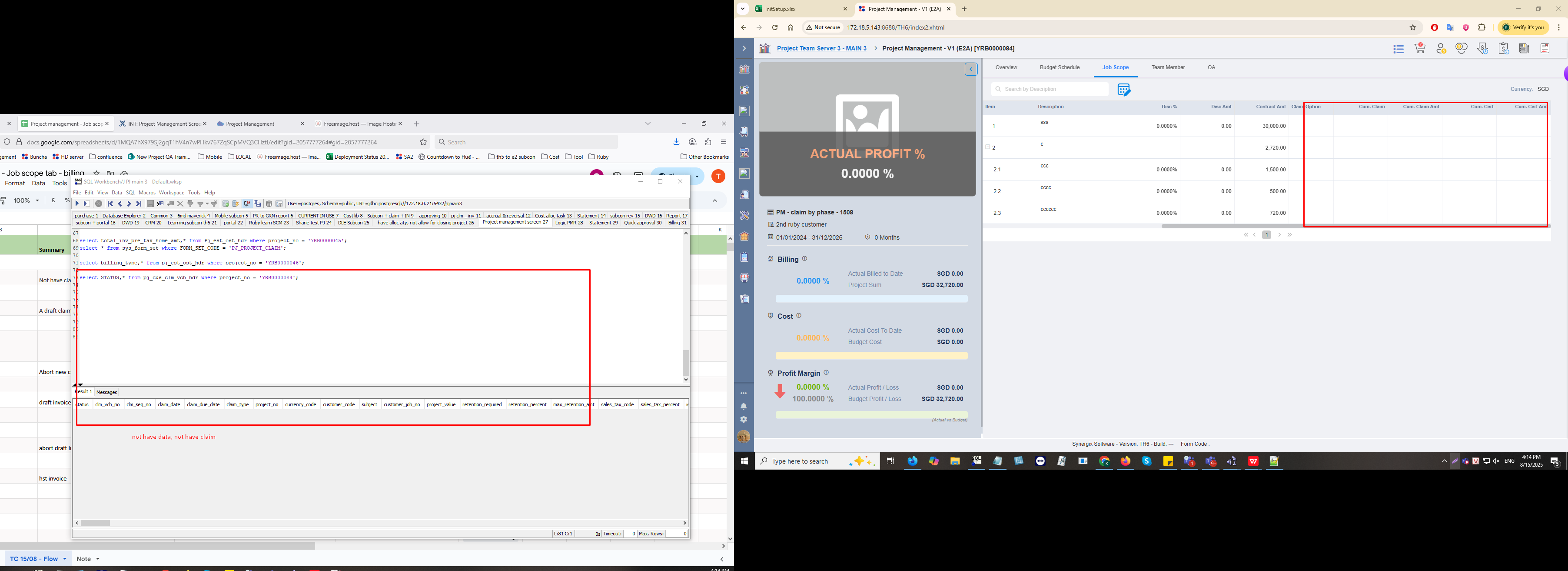The height and width of the screenshot is (571, 1568).
Task: Click Messages tab in SQL result pane
Action: 106,392
